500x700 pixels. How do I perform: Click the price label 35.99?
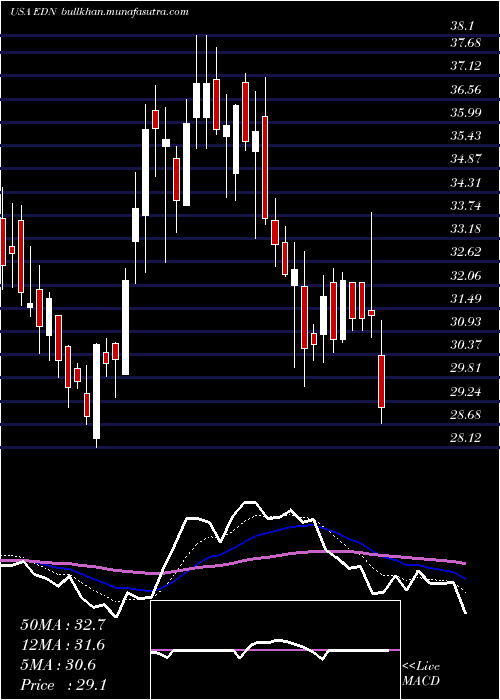pyautogui.click(x=466, y=112)
